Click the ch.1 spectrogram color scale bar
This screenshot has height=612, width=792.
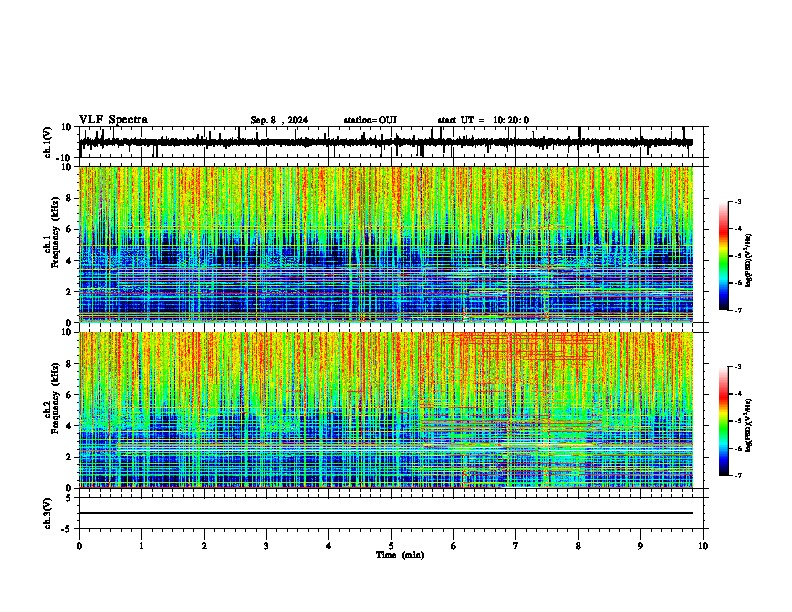click(724, 256)
